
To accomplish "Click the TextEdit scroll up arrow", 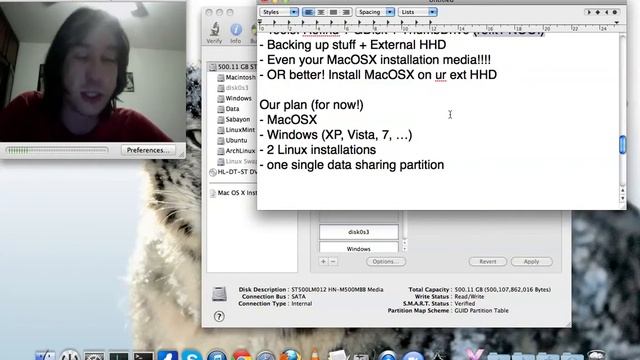I will (x=622, y=191).
